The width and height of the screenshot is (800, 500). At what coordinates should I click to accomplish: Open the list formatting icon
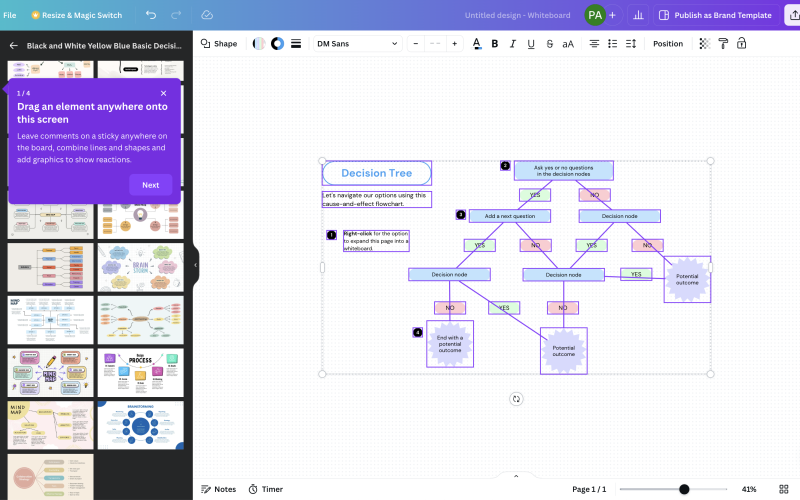613,44
